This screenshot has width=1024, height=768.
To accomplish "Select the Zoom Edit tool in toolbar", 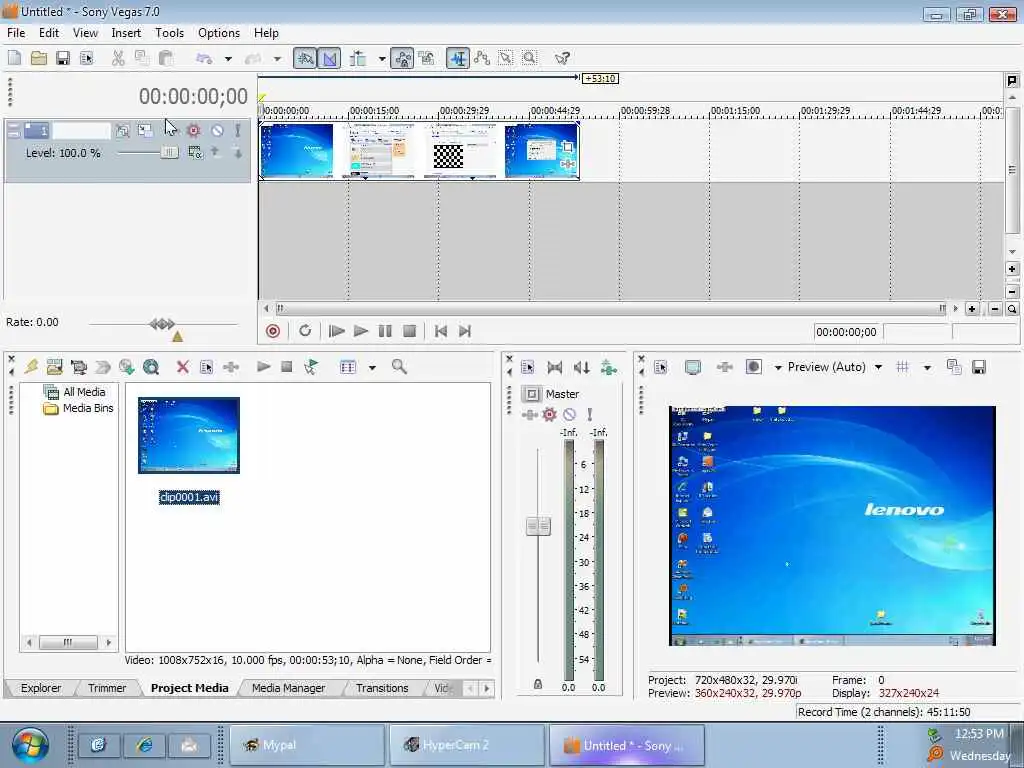I will click(x=530, y=58).
